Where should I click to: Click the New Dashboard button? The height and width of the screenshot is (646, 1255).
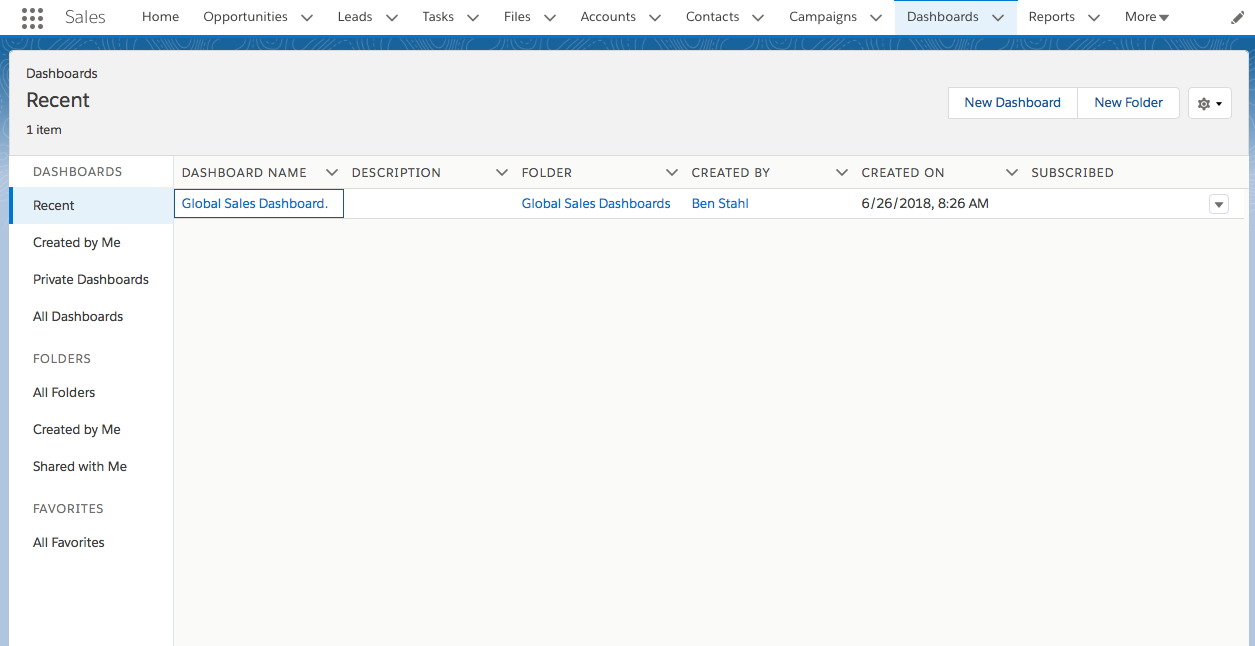point(1012,103)
